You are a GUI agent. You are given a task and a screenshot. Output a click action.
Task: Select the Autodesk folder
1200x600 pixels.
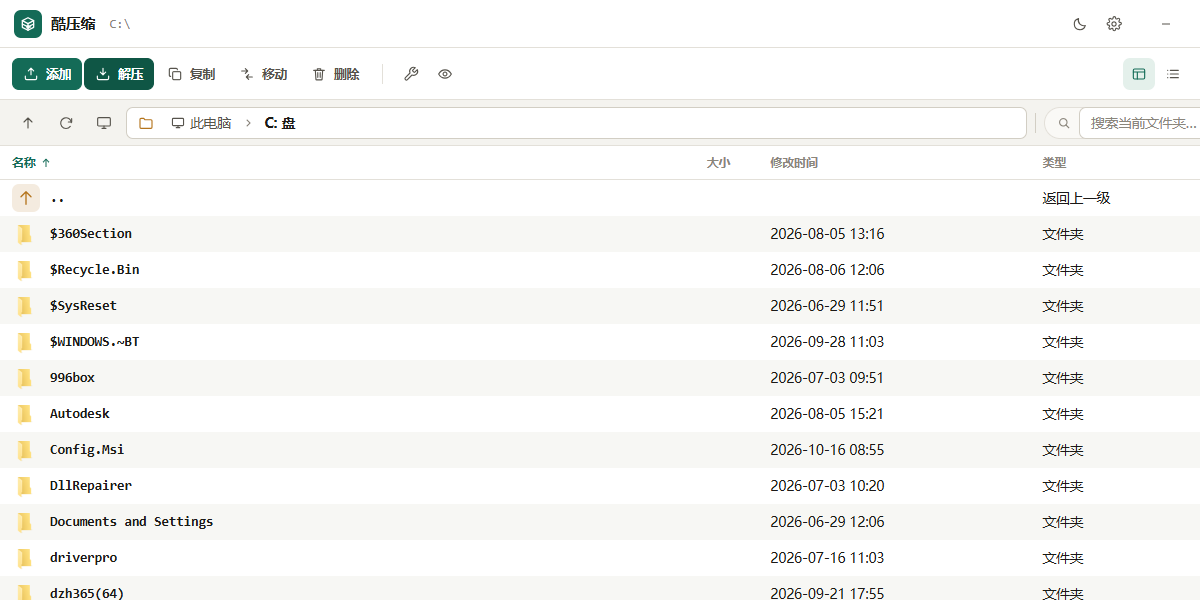point(600,414)
